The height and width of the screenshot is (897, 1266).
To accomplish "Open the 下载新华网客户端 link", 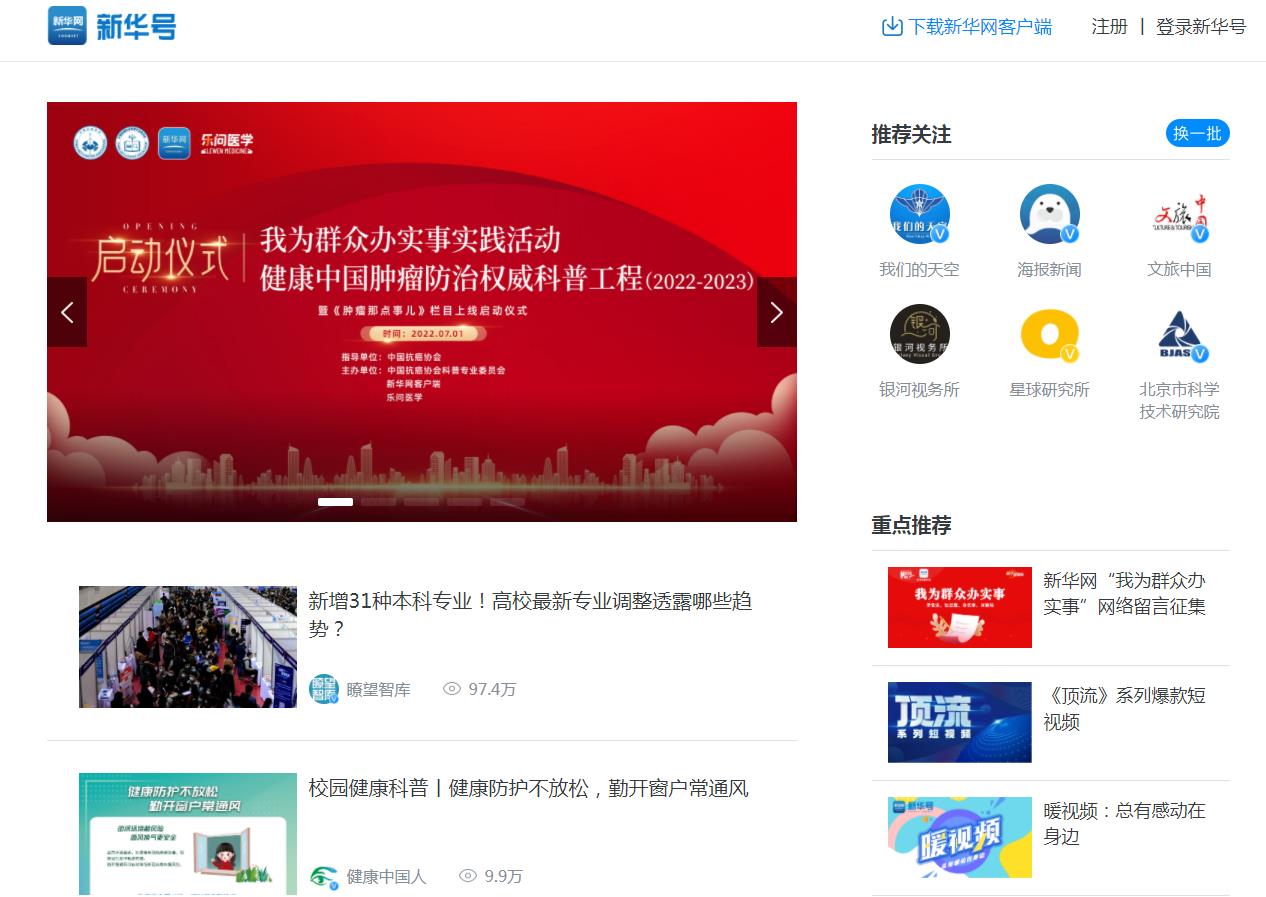I will (x=980, y=27).
